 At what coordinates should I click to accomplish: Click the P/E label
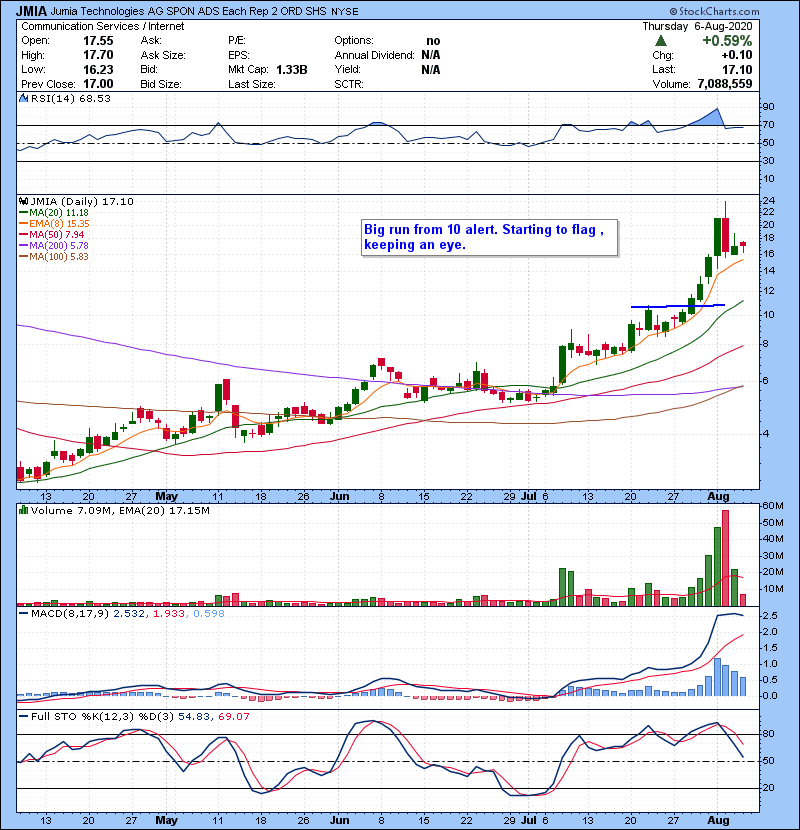(x=237, y=41)
